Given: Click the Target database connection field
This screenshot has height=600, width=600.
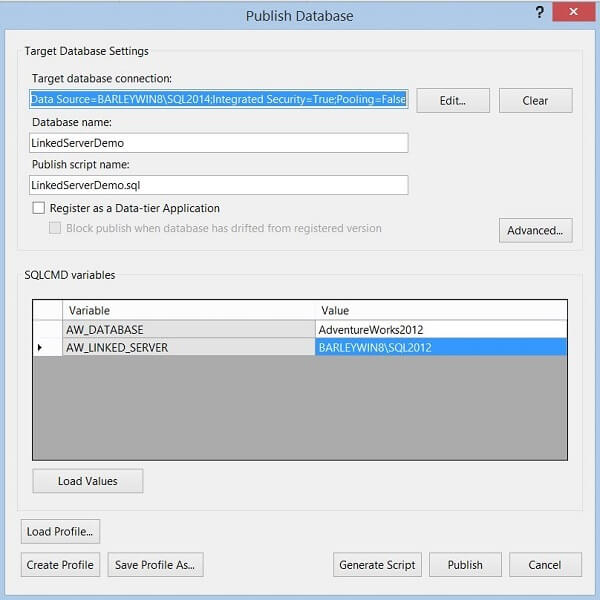Looking at the screenshot, I should 219,100.
